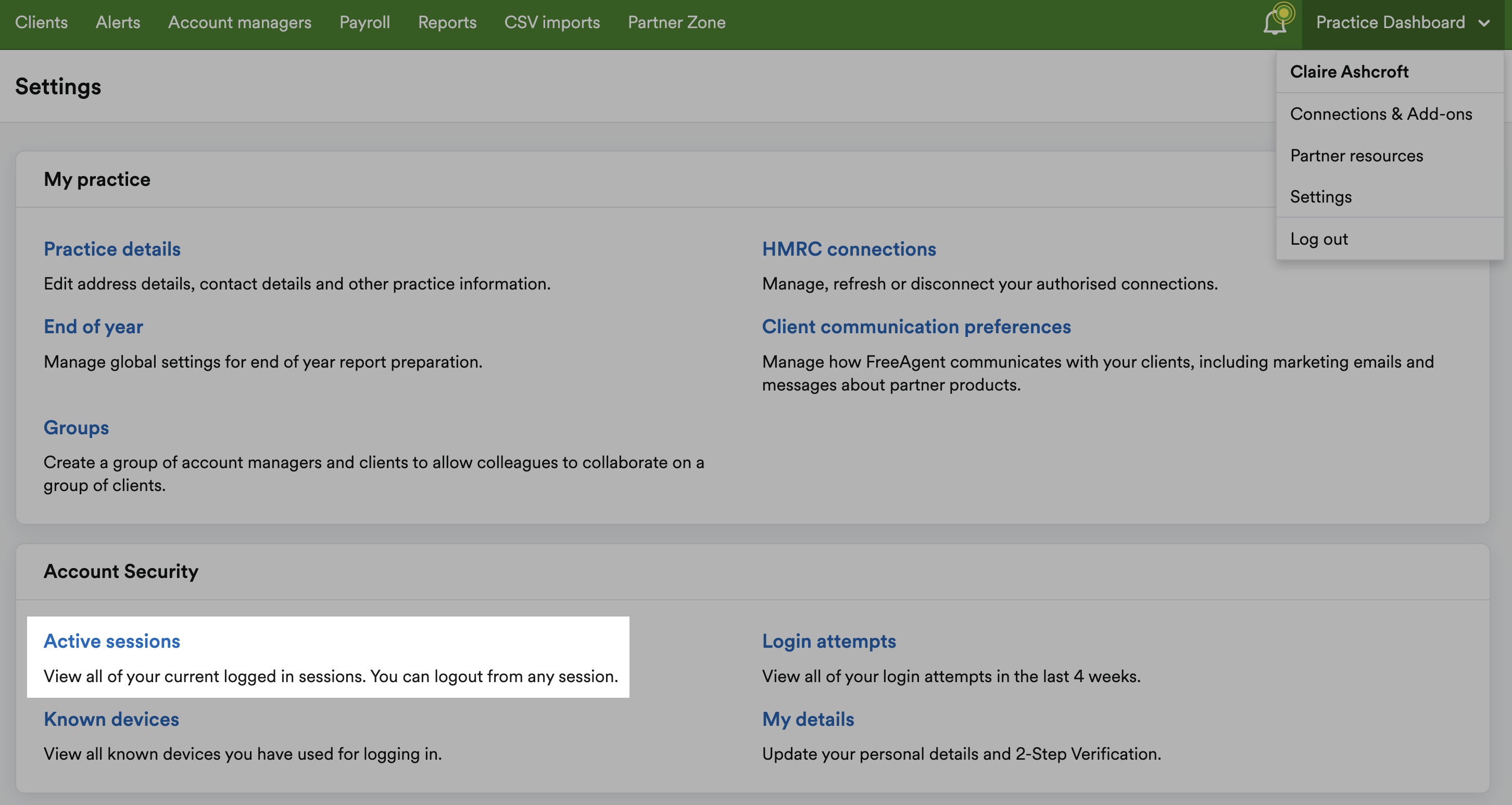View the Reports page
1512x805 pixels.
click(447, 22)
